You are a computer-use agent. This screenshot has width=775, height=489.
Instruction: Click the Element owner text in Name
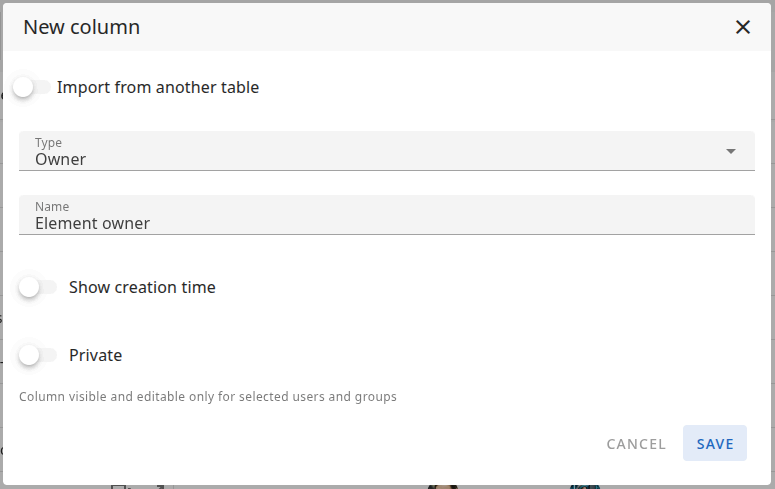92,224
